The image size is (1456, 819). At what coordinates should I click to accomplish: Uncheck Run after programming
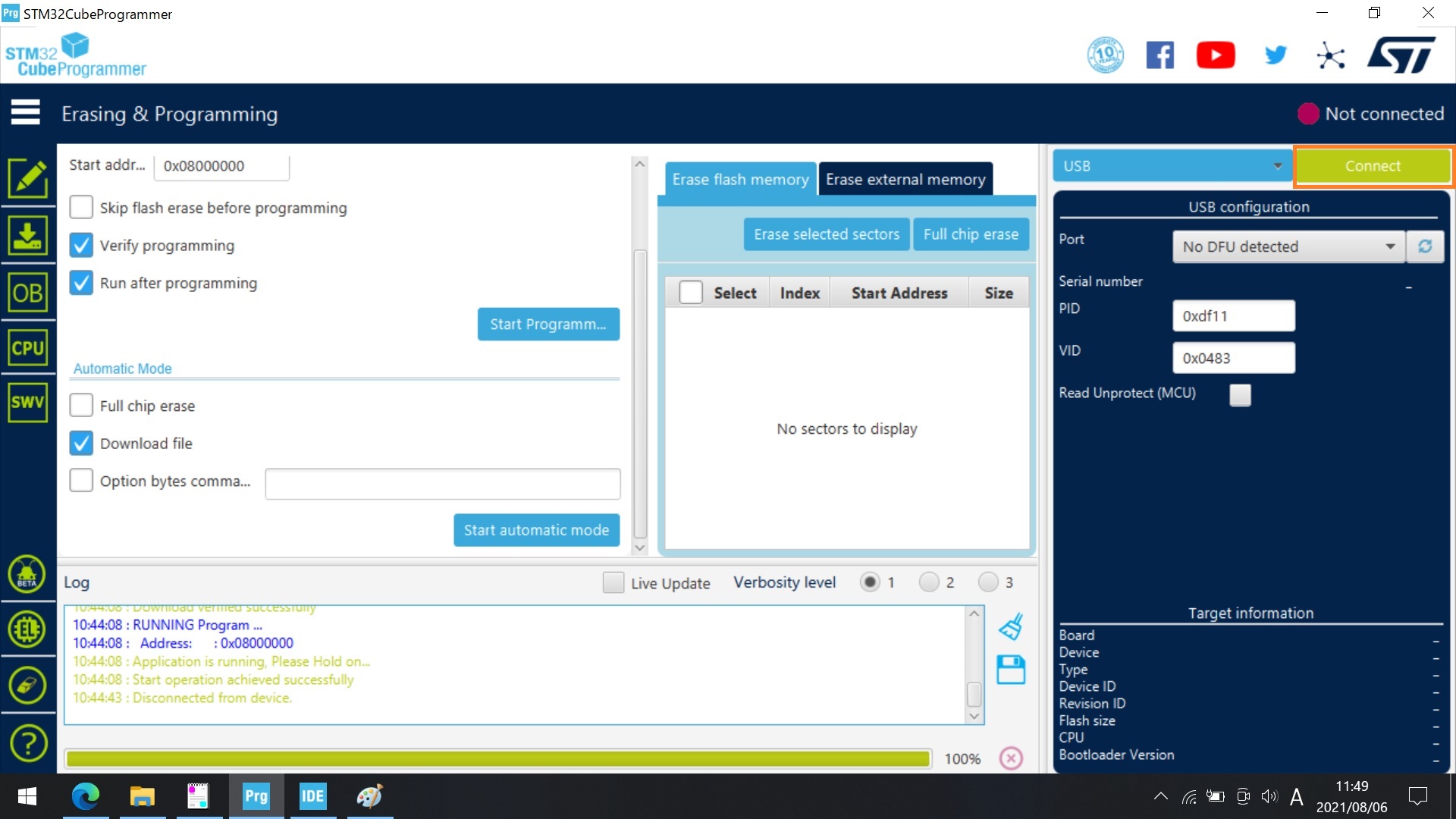81,283
